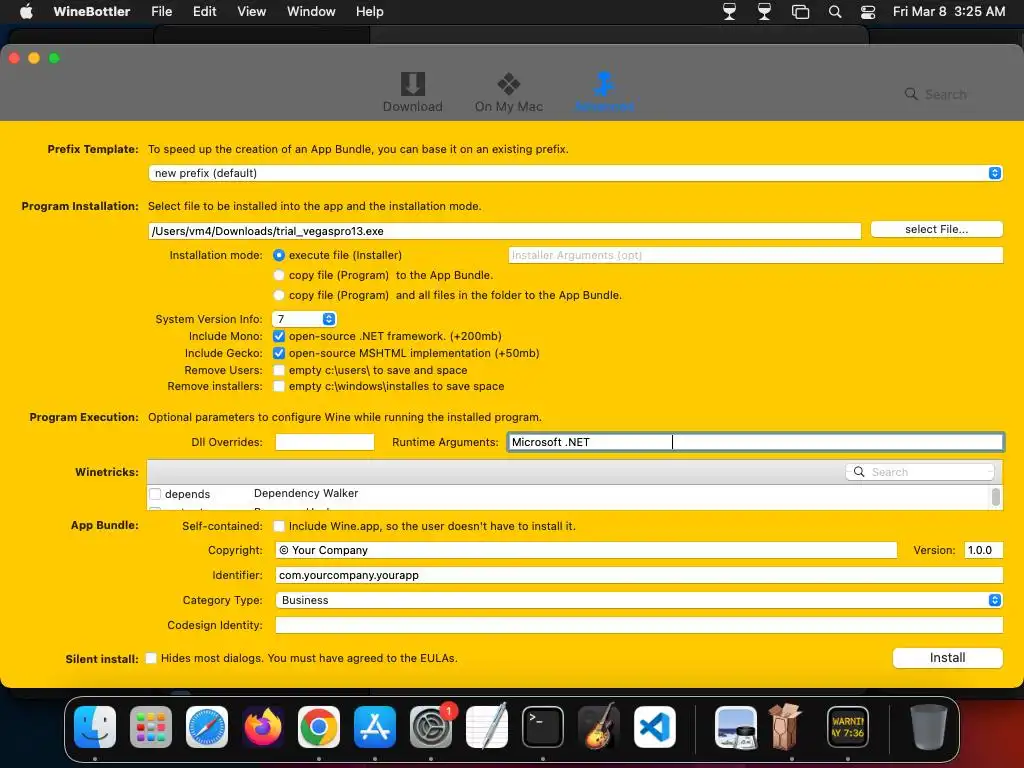Image resolution: width=1024 pixels, height=768 pixels.
Task: Open the Prefix Template dropdown
Action: [575, 173]
